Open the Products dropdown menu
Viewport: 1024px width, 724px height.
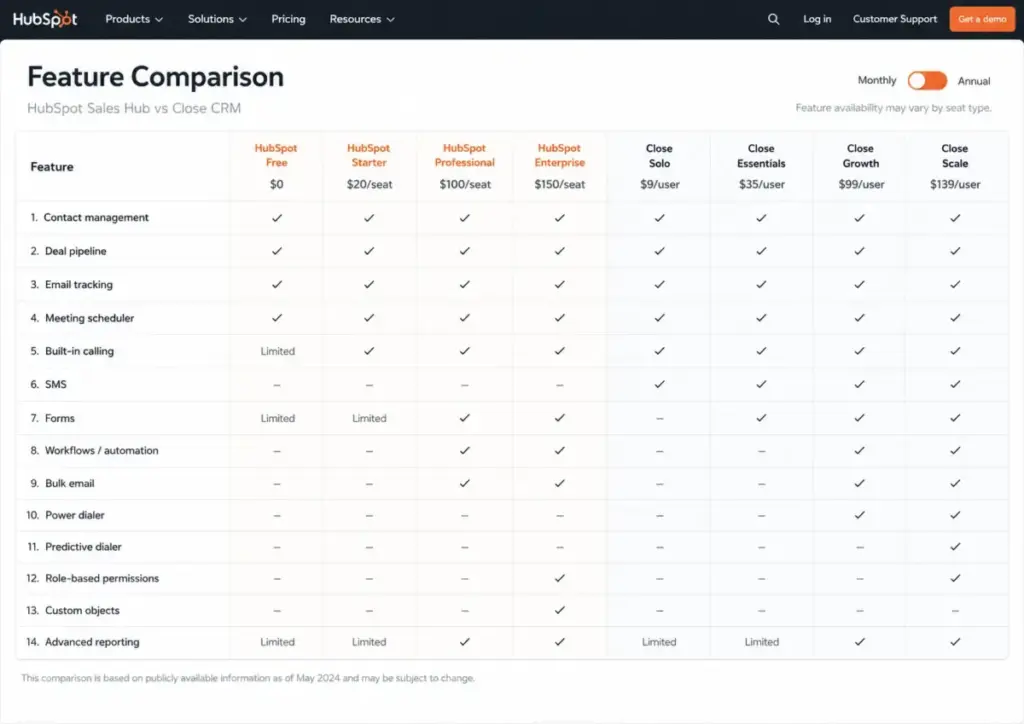[x=134, y=19]
